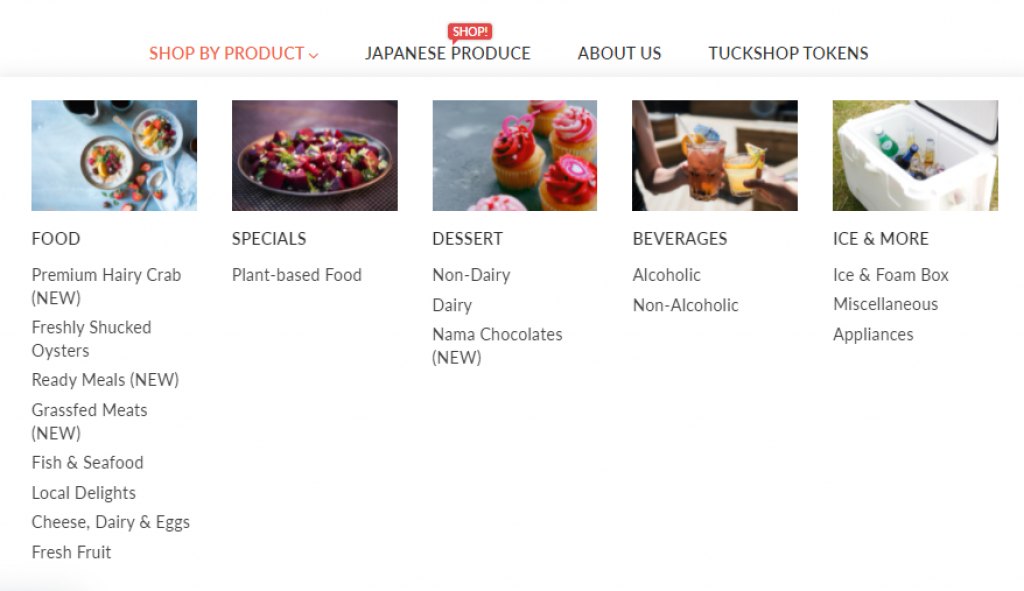This screenshot has width=1024, height=591.
Task: Click the Specials beet salad image
Action: pos(315,155)
